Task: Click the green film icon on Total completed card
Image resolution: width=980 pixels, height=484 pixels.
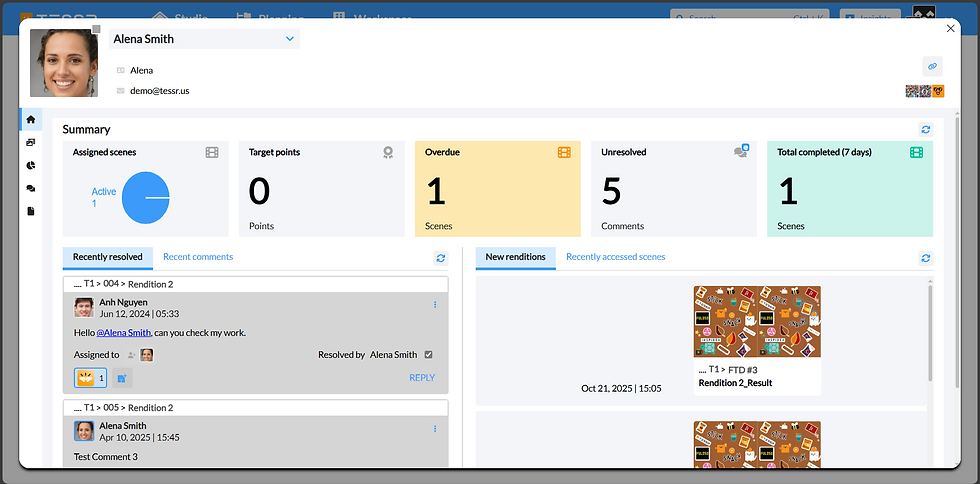Action: [916, 152]
